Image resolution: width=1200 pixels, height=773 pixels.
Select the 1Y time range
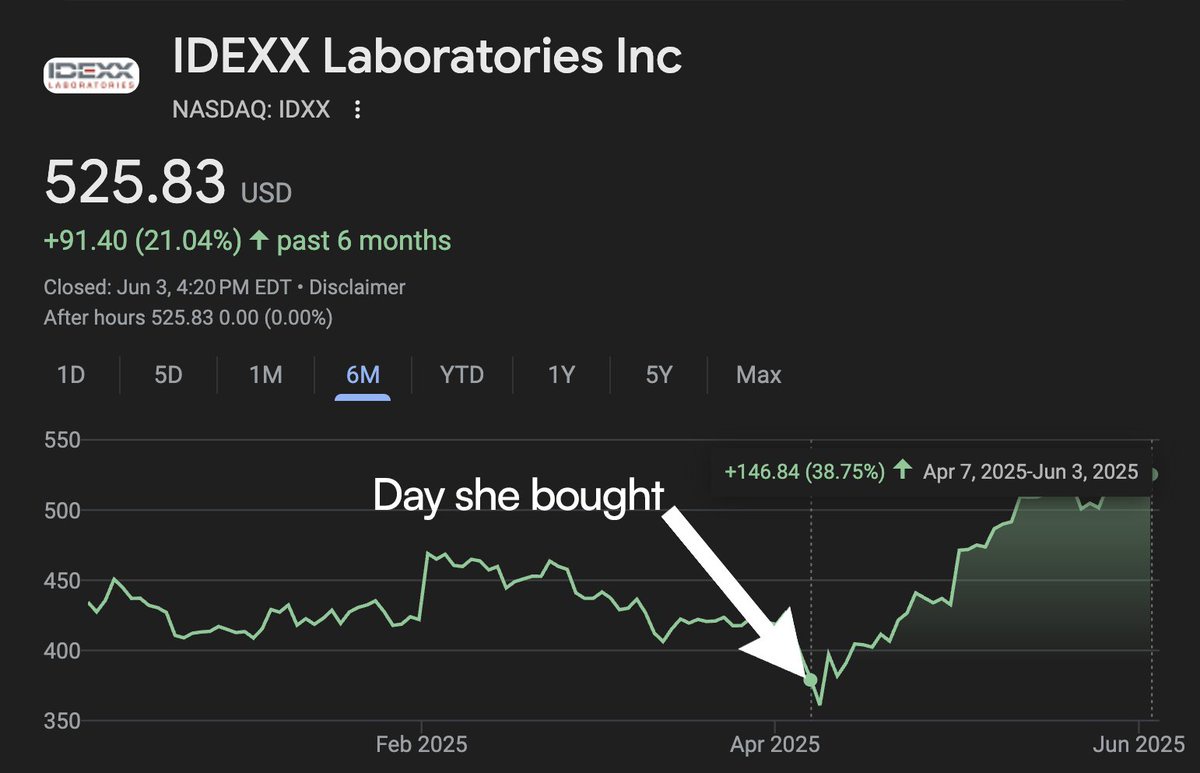pyautogui.click(x=561, y=375)
